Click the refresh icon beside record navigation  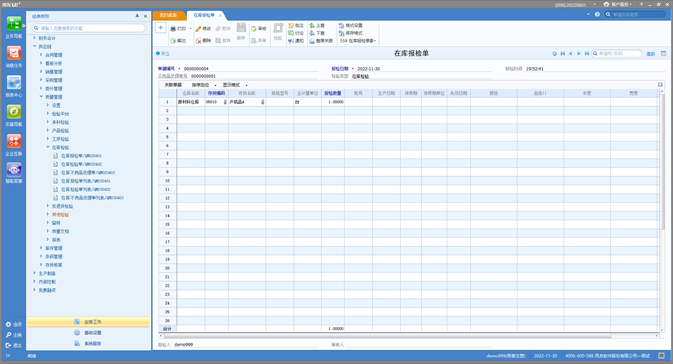pos(555,54)
